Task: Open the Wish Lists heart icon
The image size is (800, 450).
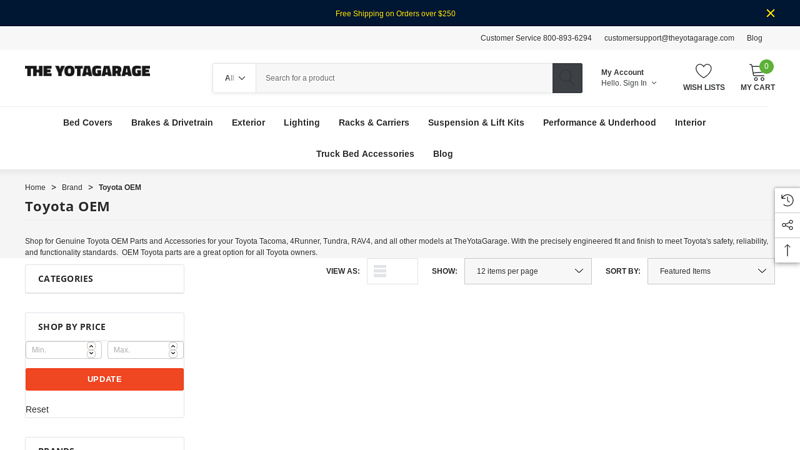Action: tap(703, 72)
